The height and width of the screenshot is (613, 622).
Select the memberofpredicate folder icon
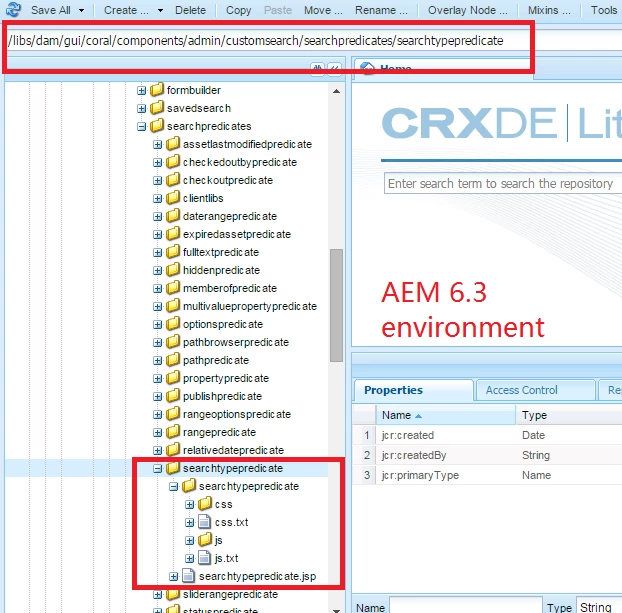(173, 288)
